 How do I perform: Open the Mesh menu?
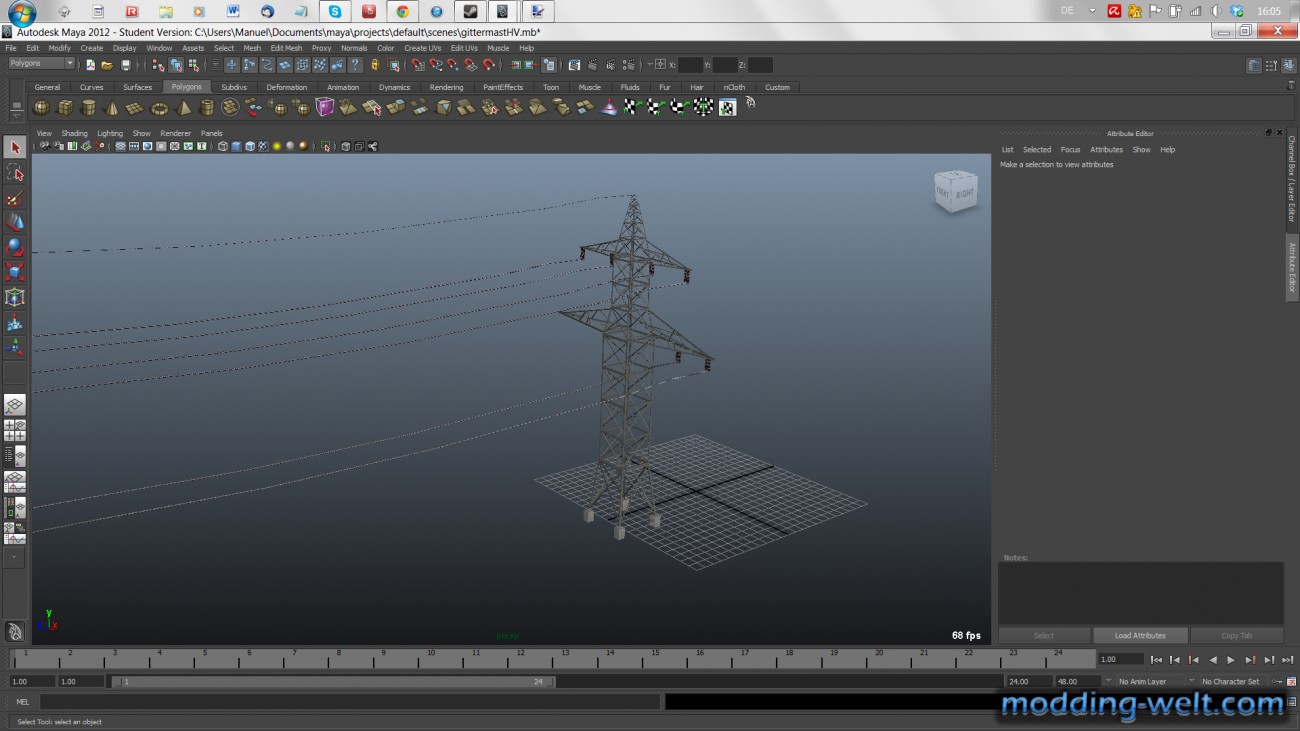252,48
